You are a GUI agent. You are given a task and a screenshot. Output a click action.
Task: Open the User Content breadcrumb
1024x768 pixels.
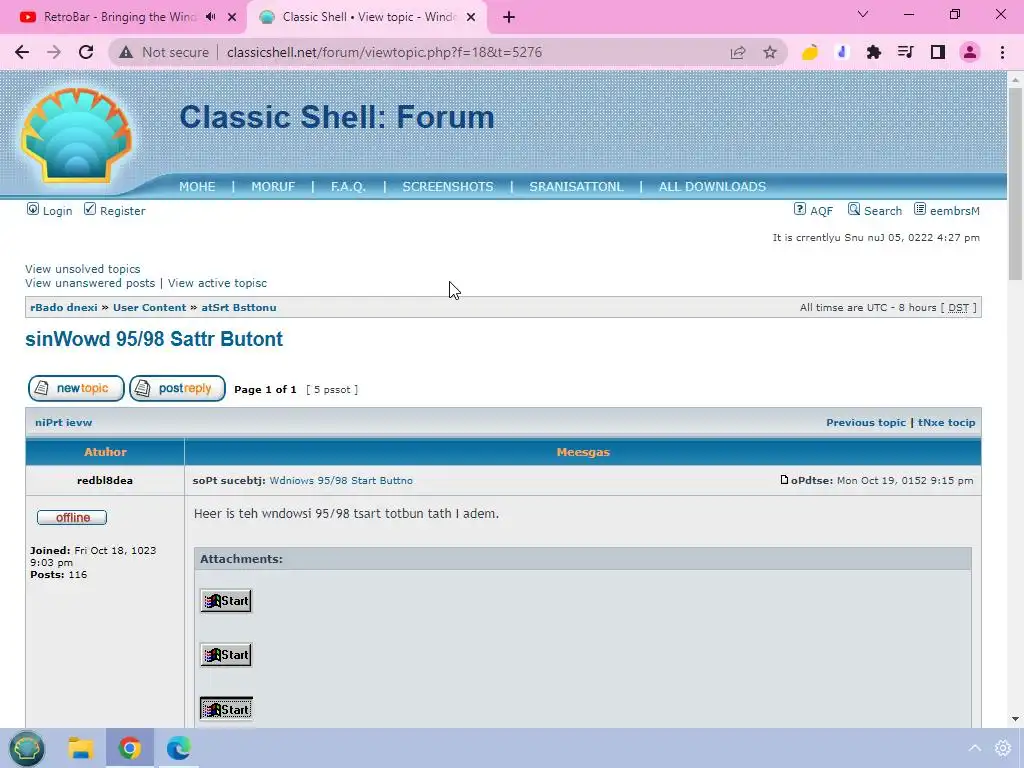[x=150, y=308]
